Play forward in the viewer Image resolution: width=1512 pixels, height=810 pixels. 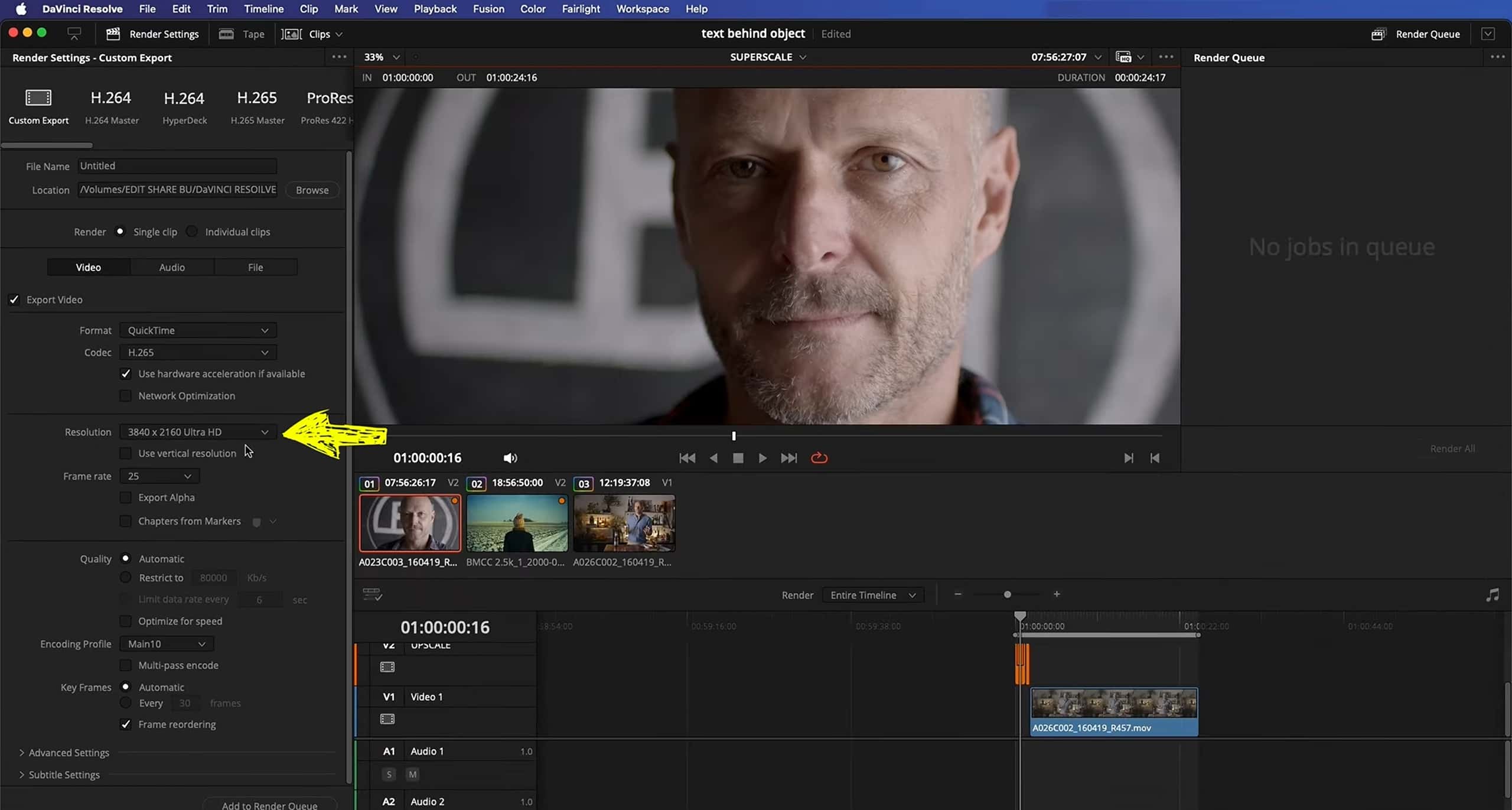[762, 458]
